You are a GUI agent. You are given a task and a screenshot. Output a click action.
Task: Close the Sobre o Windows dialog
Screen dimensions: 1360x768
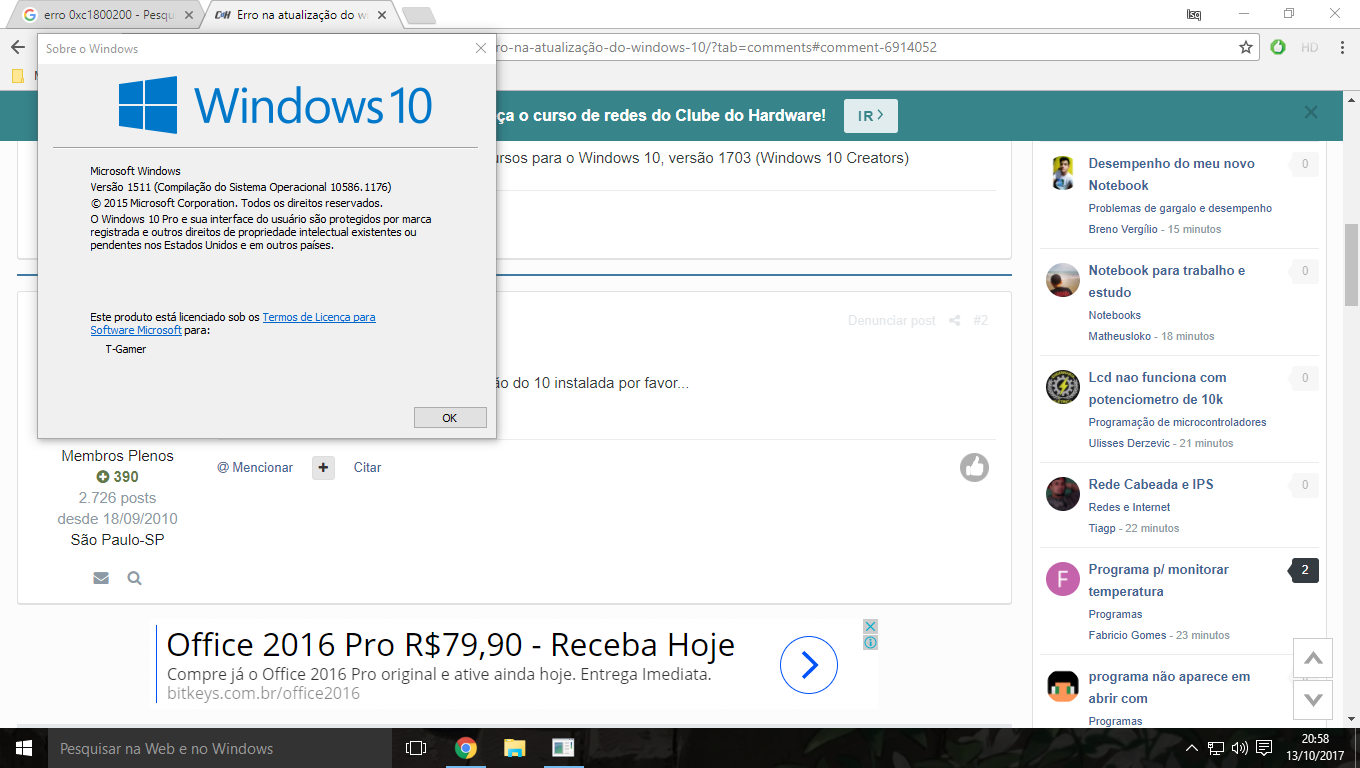pos(481,48)
